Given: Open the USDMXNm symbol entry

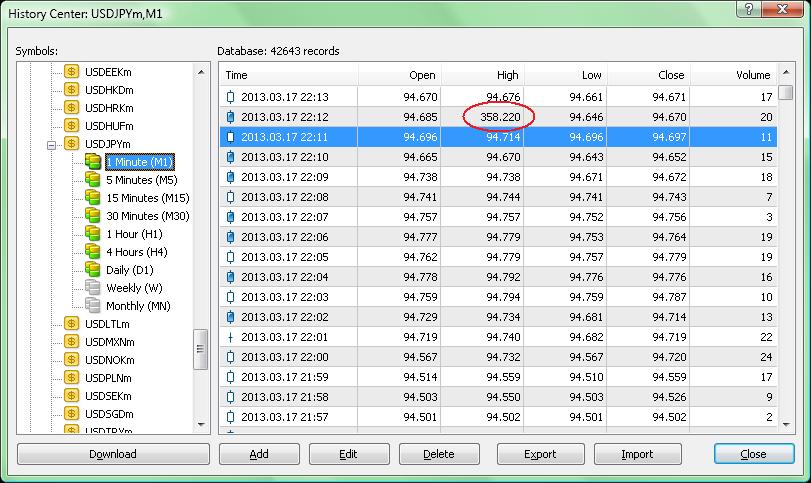Looking at the screenshot, I should (x=109, y=342).
